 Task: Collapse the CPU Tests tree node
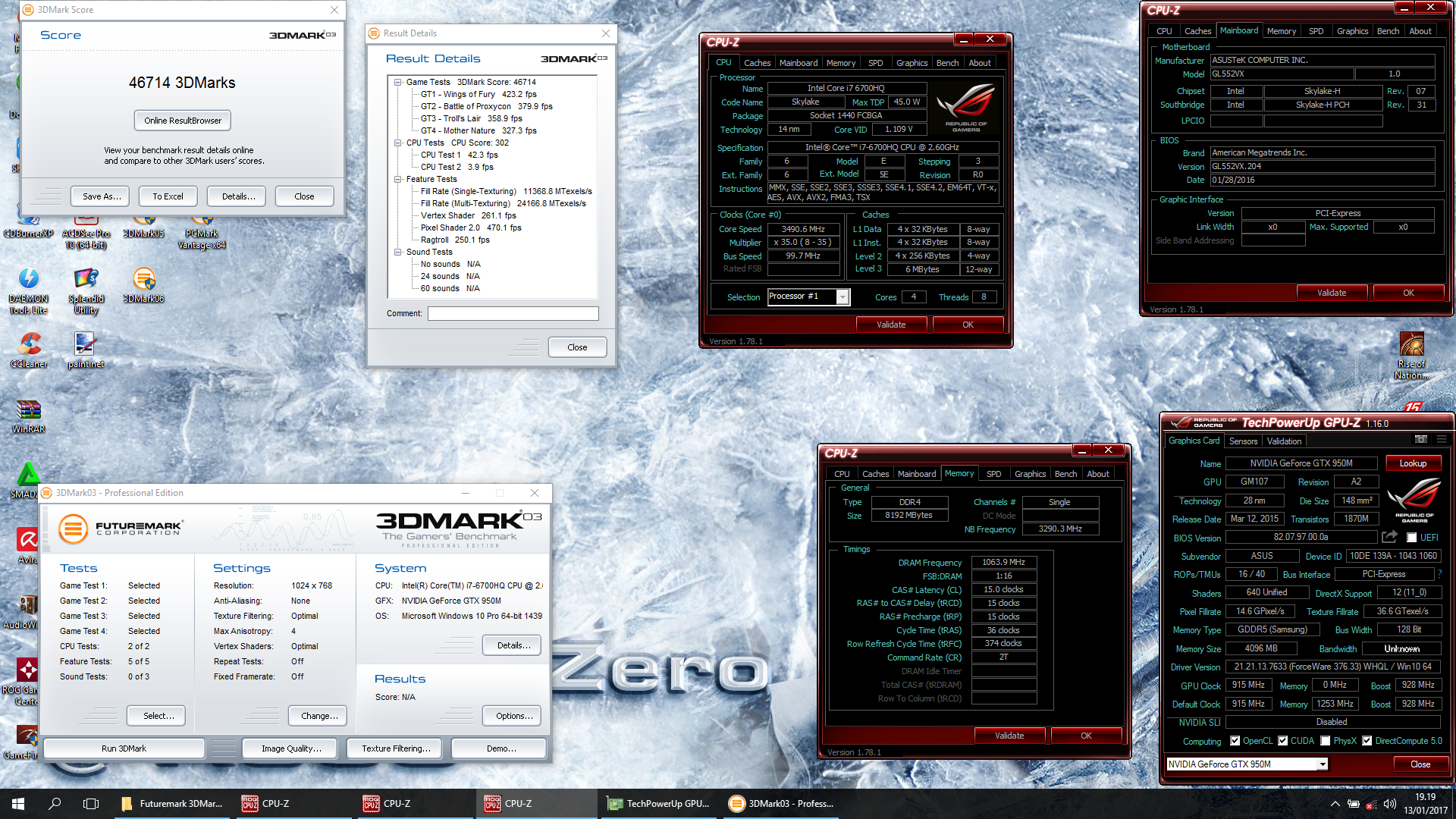397,143
